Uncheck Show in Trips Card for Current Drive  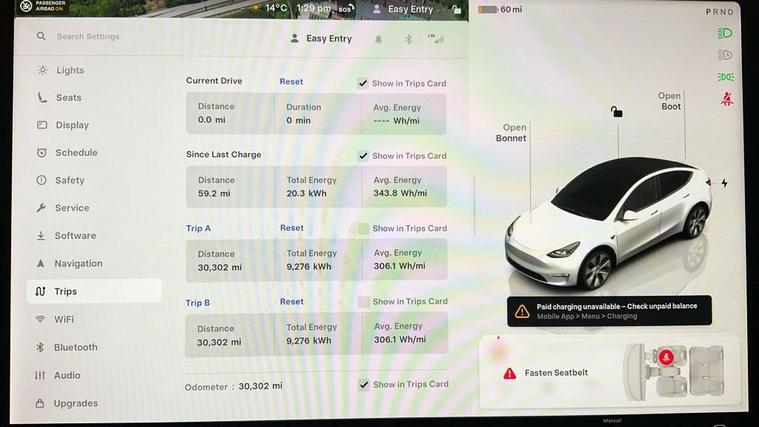click(363, 83)
